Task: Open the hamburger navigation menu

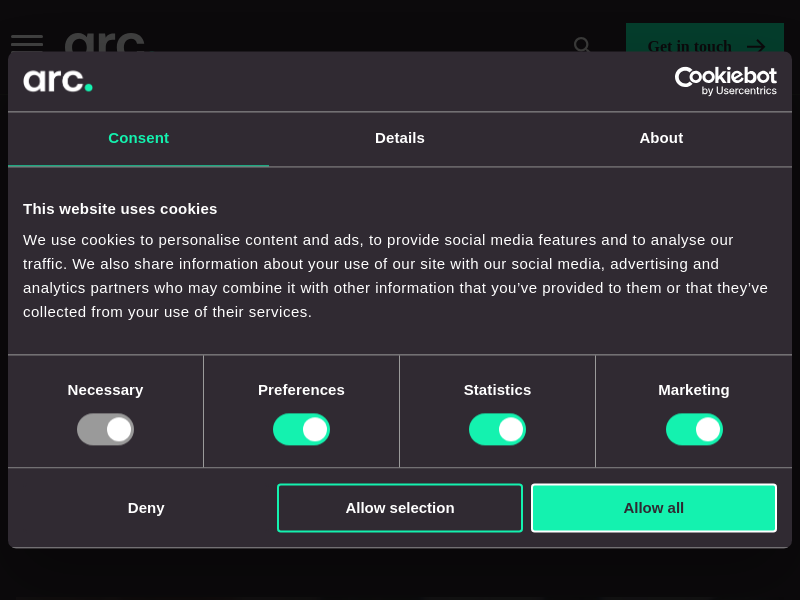Action: click(x=27, y=41)
